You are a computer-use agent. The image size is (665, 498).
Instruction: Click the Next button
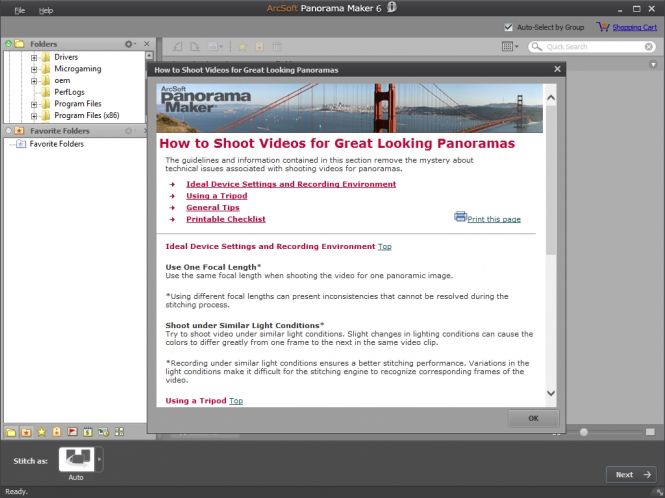[x=631, y=475]
